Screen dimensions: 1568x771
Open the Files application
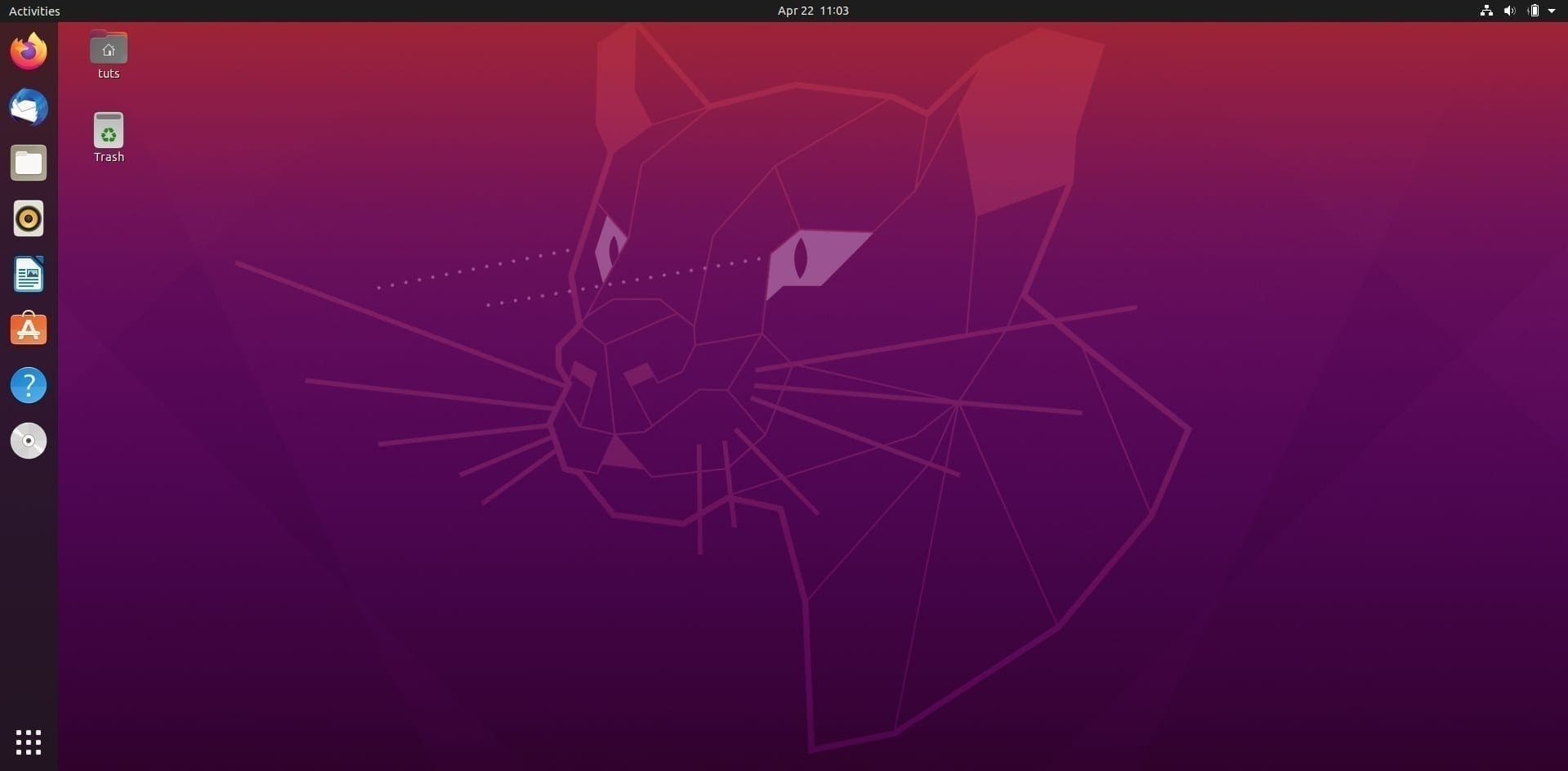(29, 163)
